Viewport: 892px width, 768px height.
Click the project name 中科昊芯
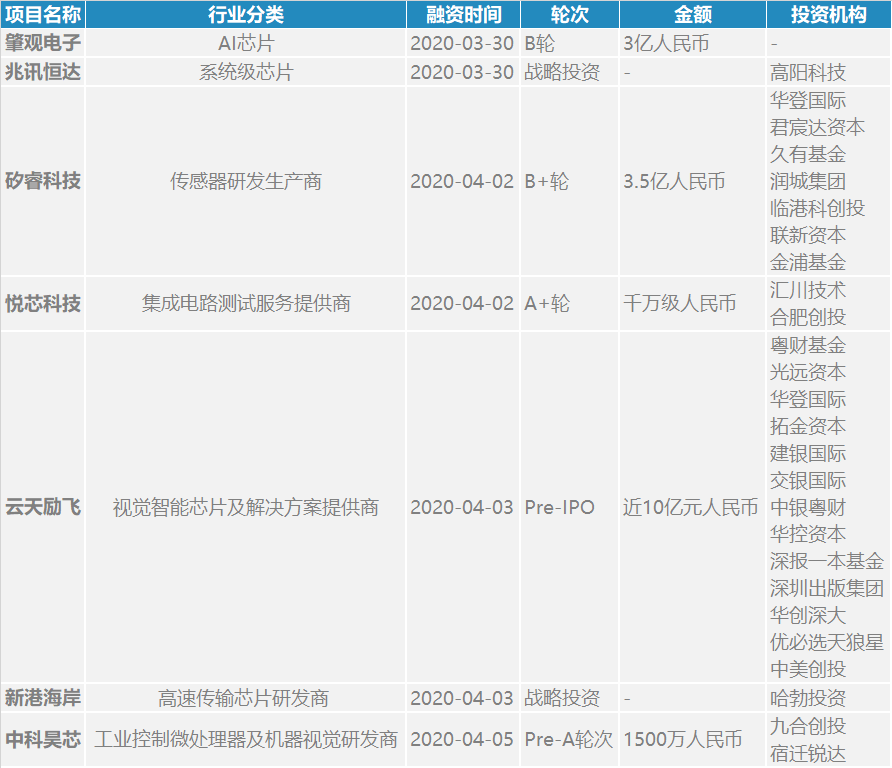pos(43,739)
